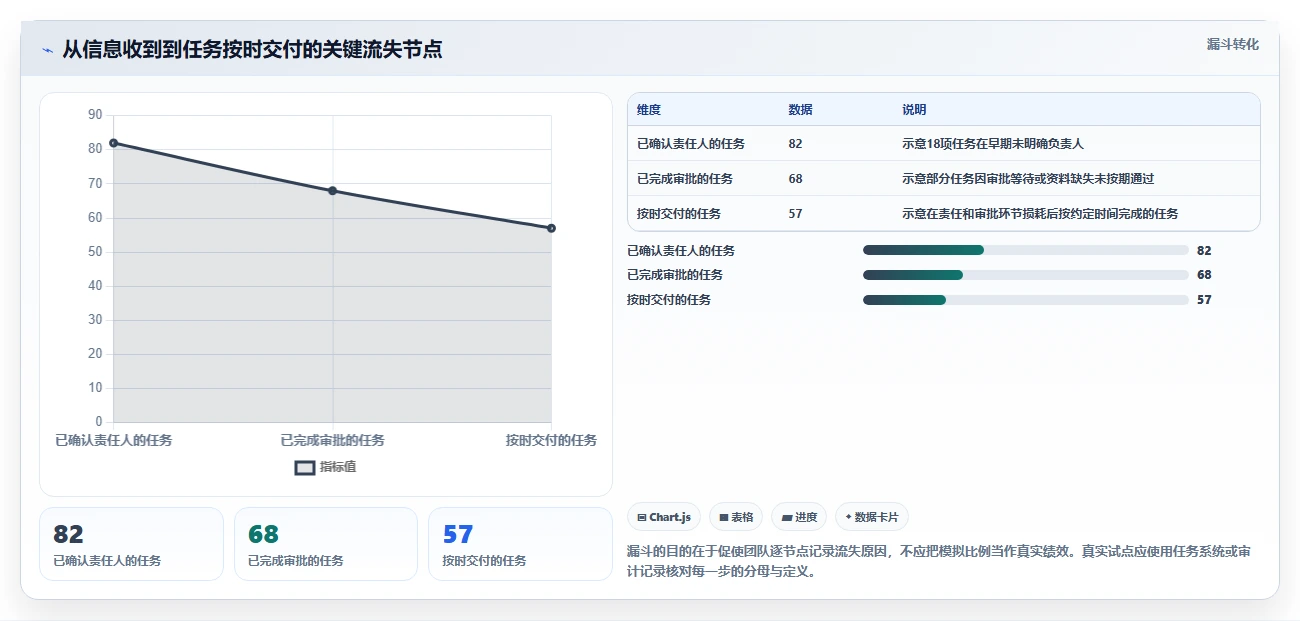
Task: Select the chart data point at value 57
Action: tap(551, 228)
